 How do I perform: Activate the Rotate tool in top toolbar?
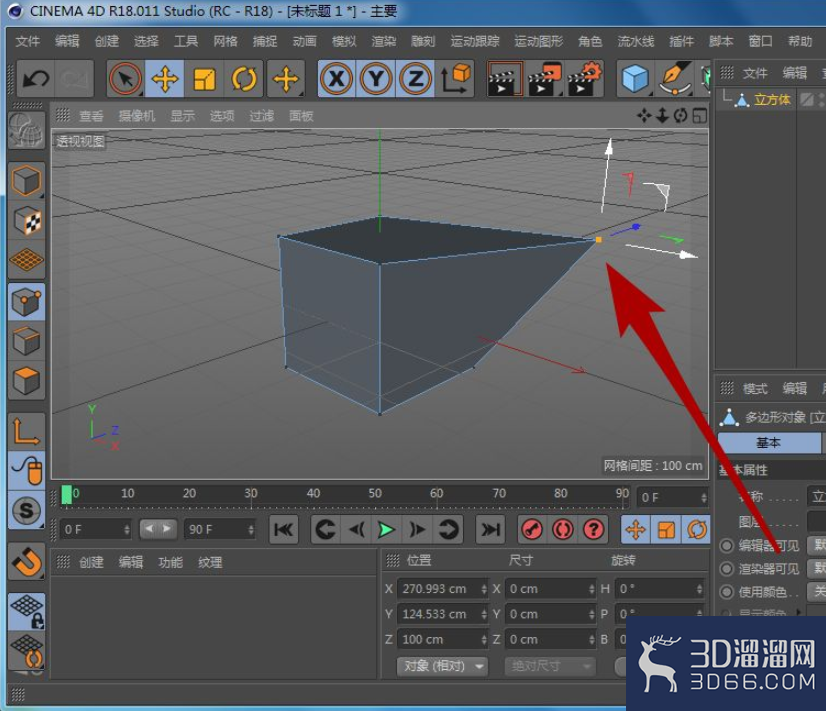point(244,79)
